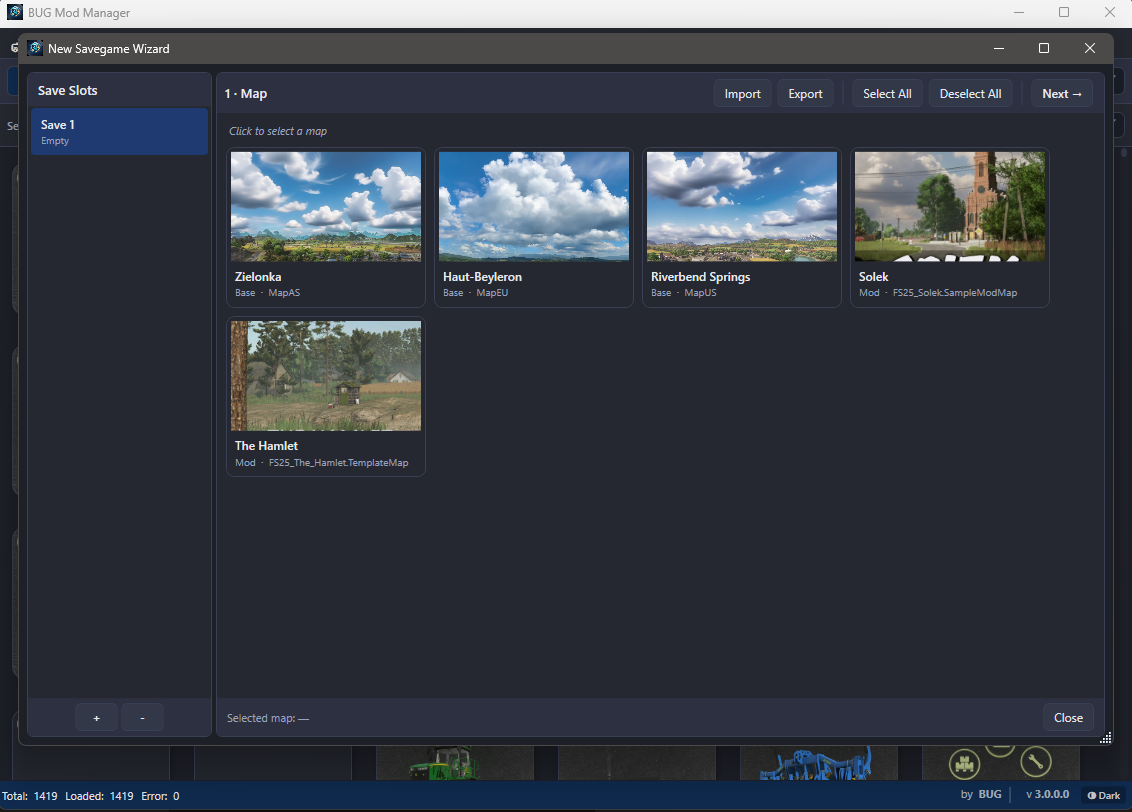Viewport: 1132px width, 812px height.
Task: Select the Solek mod map
Action: (949, 228)
